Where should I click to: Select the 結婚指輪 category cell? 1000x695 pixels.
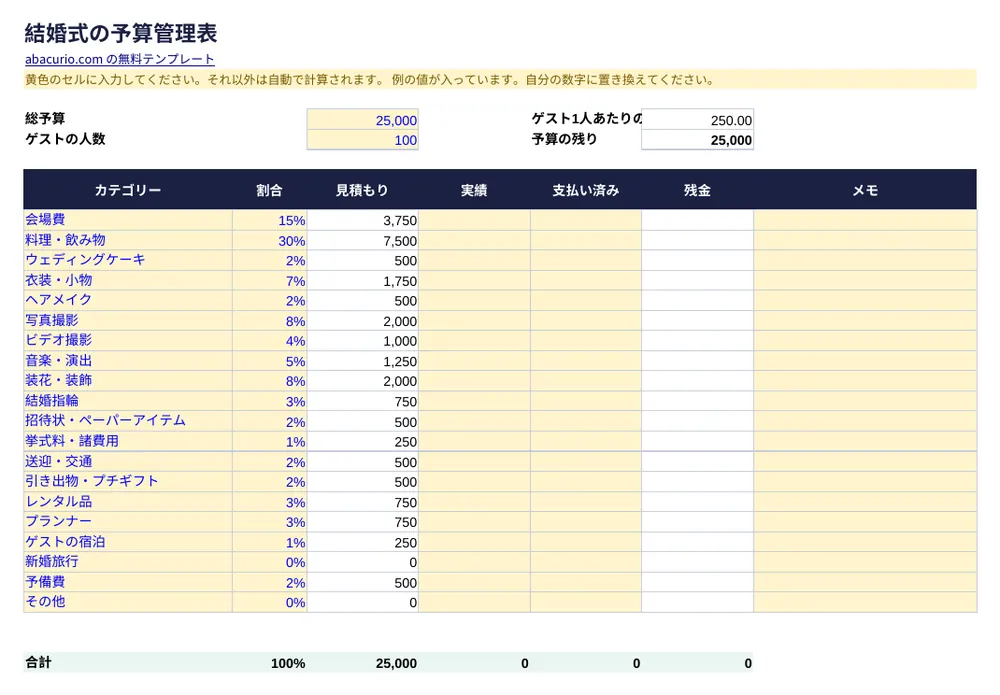point(128,401)
